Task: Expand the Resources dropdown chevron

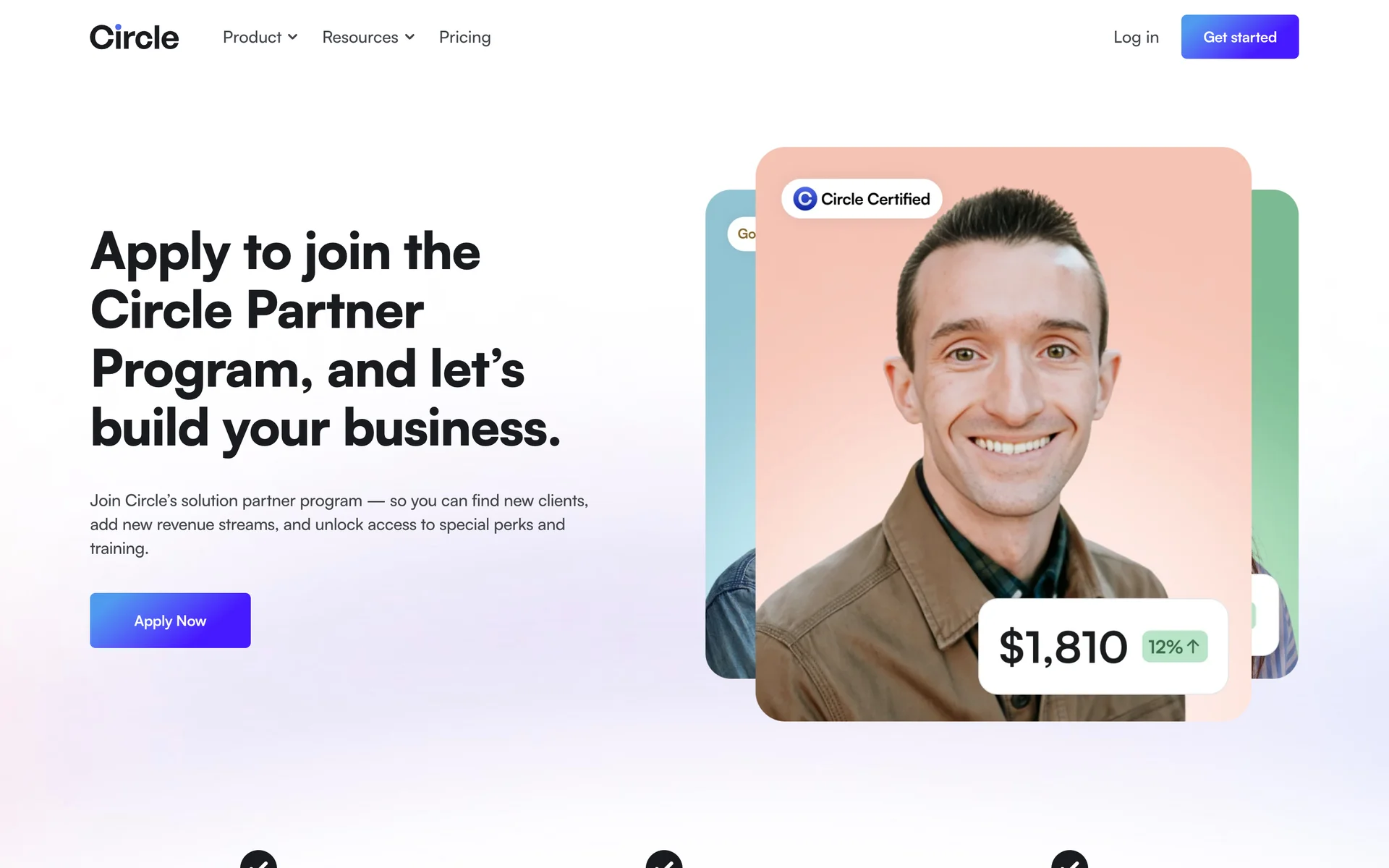Action: point(409,37)
